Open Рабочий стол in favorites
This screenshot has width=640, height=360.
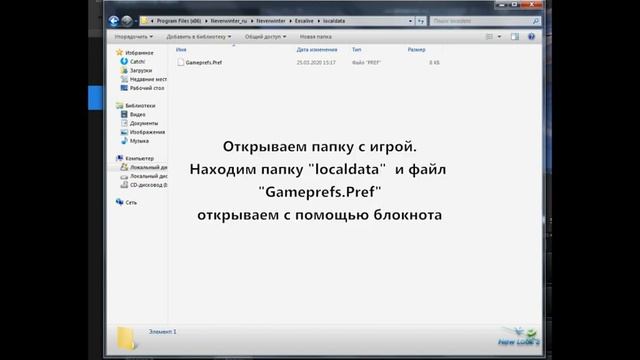click(x=147, y=88)
